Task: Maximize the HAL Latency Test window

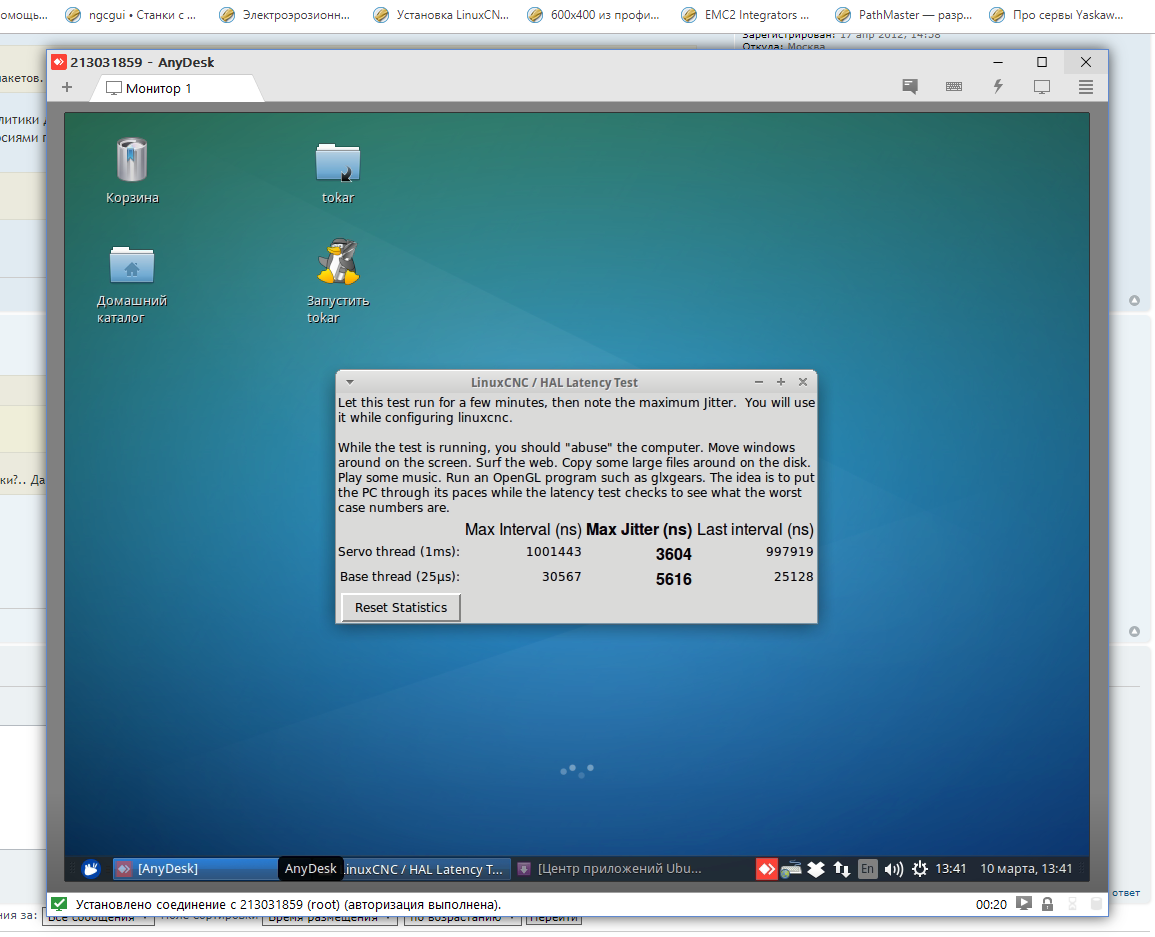Action: click(781, 382)
